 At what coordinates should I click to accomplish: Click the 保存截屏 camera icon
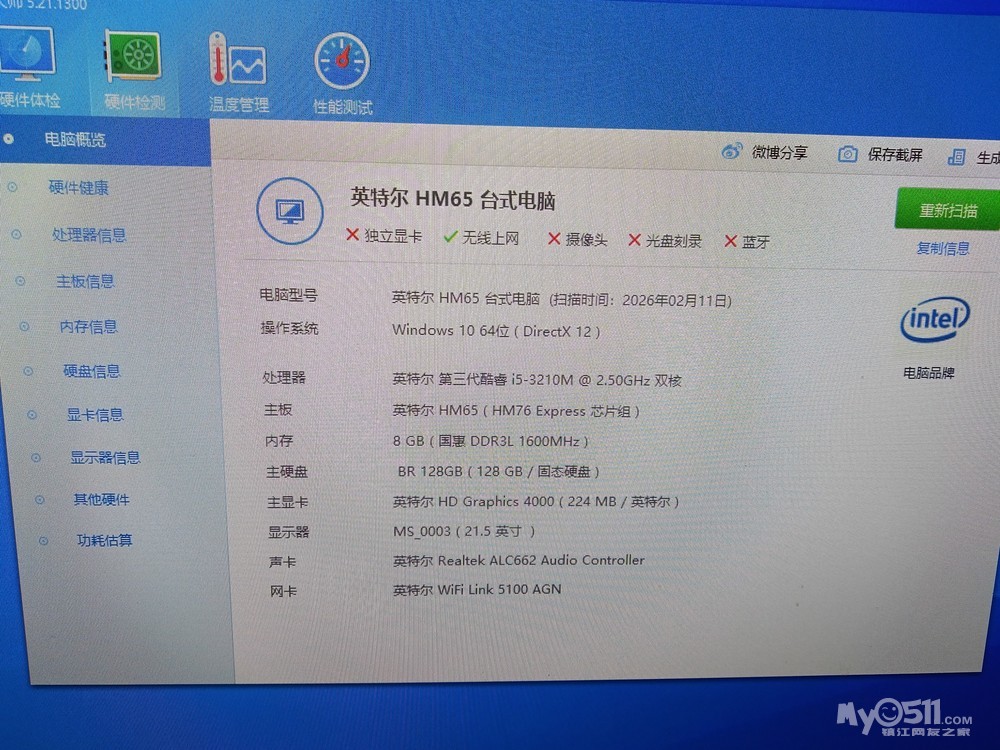(848, 154)
